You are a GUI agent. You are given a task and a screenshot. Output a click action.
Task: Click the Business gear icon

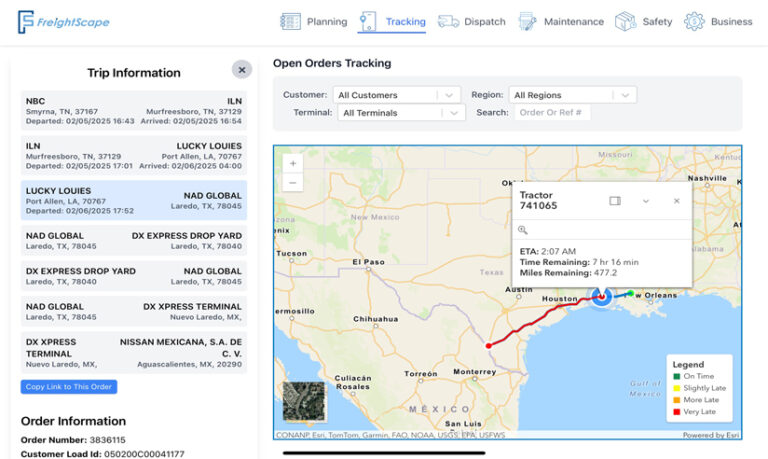[x=694, y=22]
